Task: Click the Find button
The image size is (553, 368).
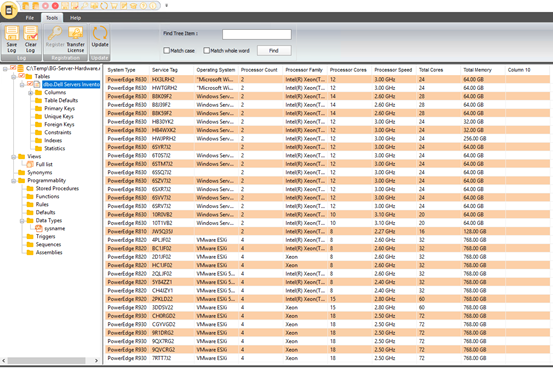Action: [274, 50]
